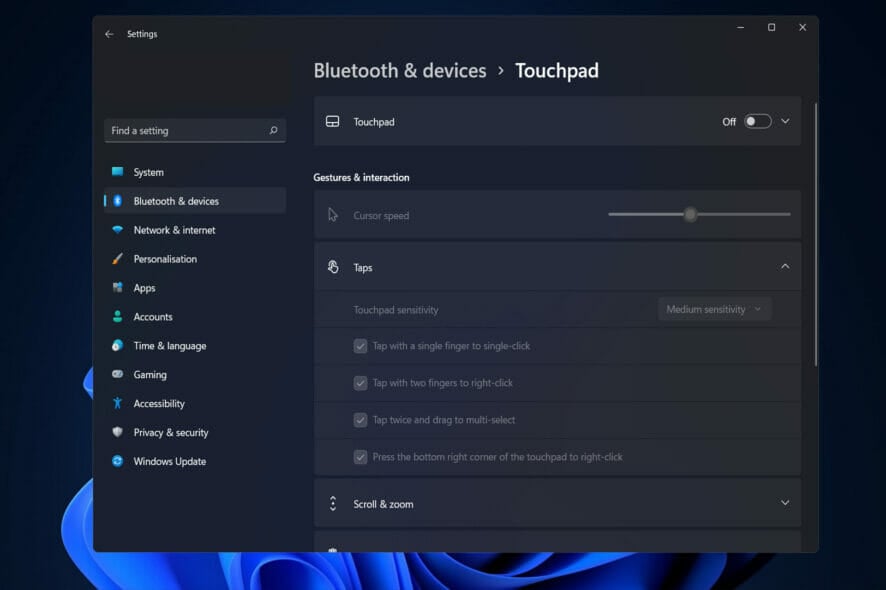Turn on the Touchpad toggle switch
This screenshot has width=886, height=590.
pos(757,122)
